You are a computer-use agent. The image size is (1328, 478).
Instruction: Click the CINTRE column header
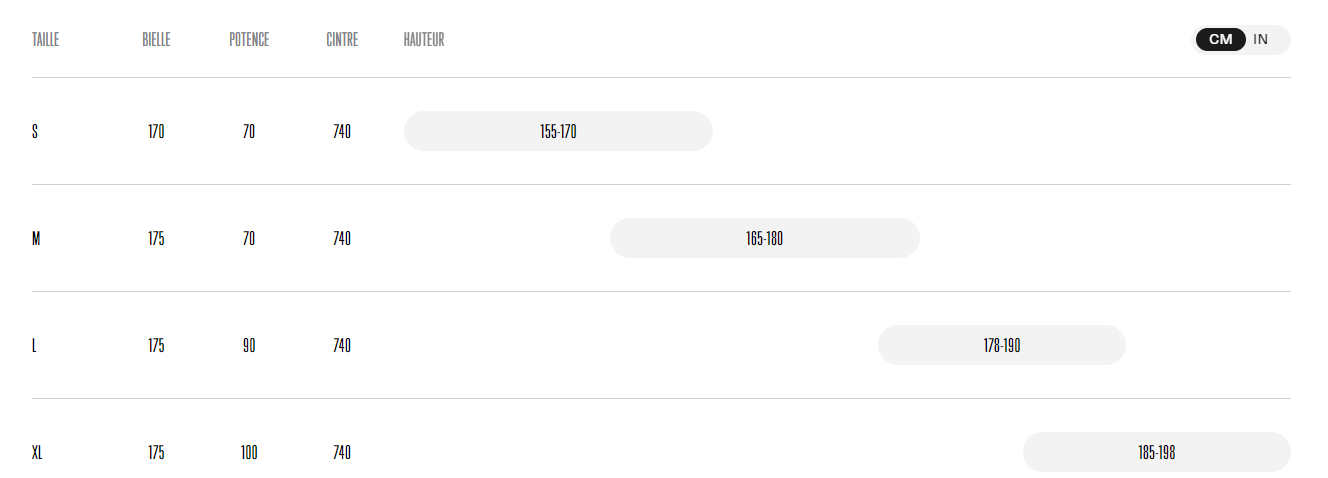tap(342, 40)
